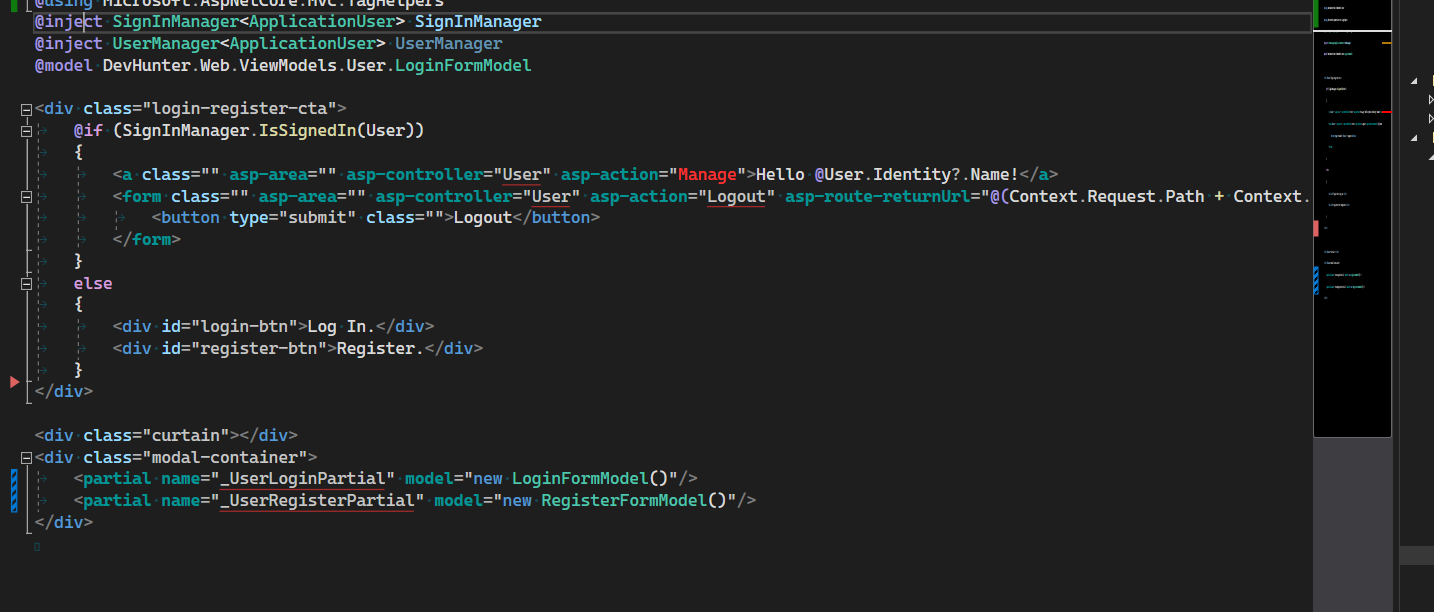Click the else keyword

pyautogui.click(x=93, y=284)
